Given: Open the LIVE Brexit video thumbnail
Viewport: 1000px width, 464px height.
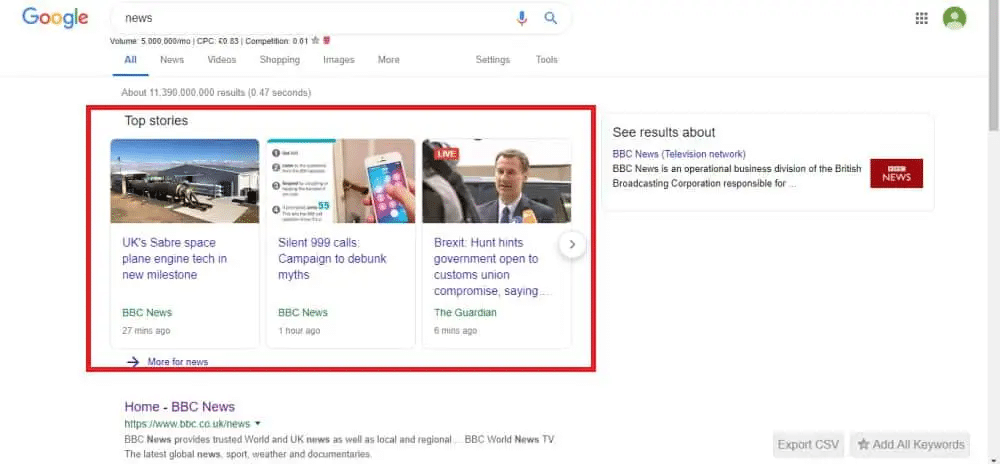Looking at the screenshot, I should tap(497, 181).
